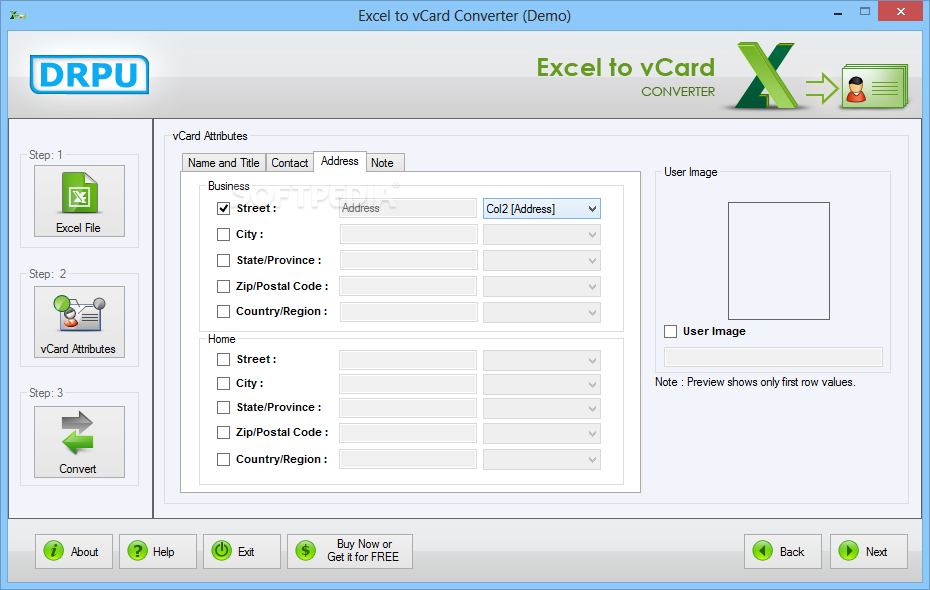
Task: Open the Business City column dropdown
Action: (542, 235)
